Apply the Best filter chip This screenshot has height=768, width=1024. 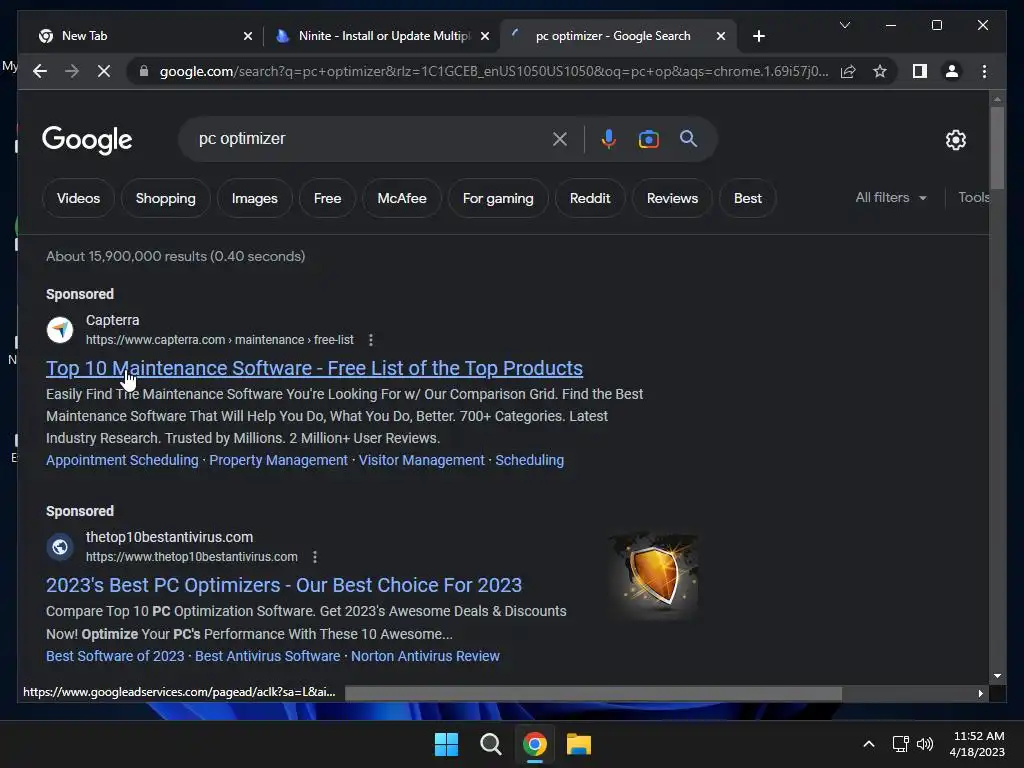[747, 198]
